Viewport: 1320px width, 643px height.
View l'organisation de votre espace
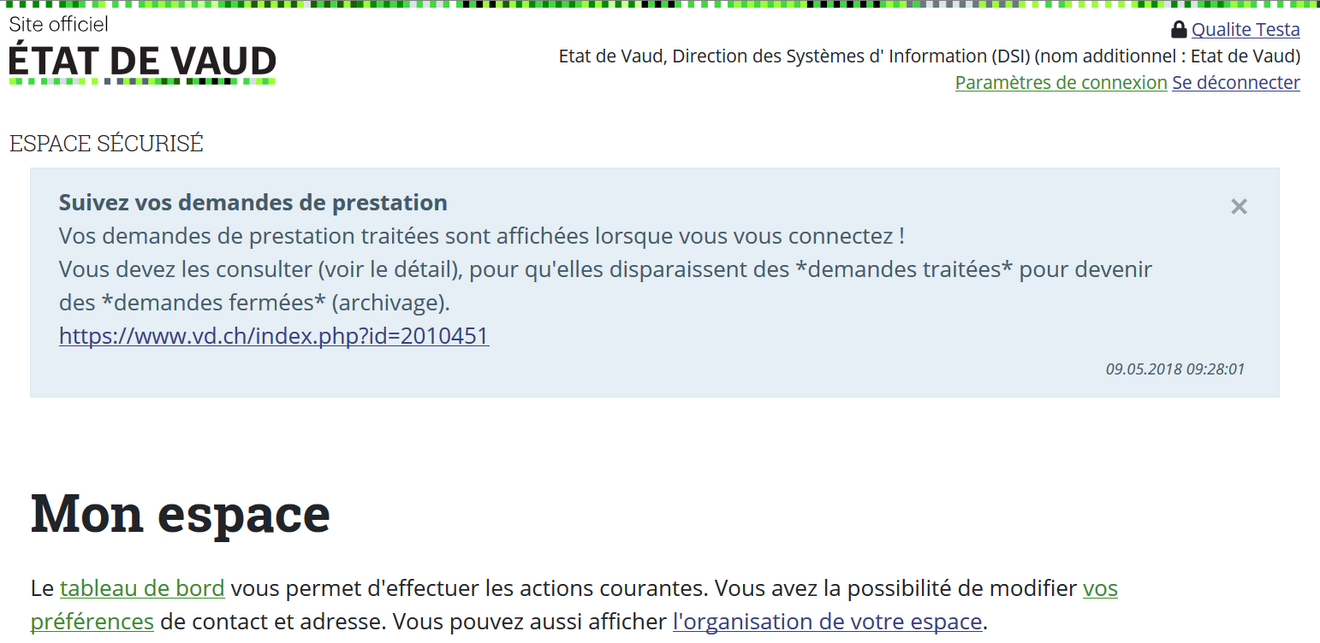click(827, 622)
